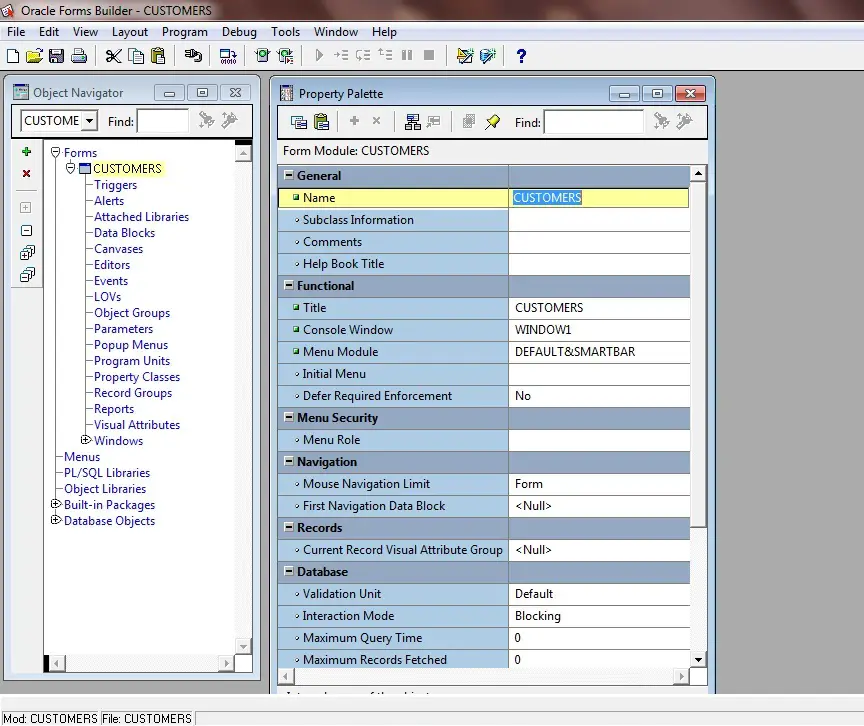Click the Compile module icon
The width and height of the screenshot is (864, 726).
coord(228,56)
